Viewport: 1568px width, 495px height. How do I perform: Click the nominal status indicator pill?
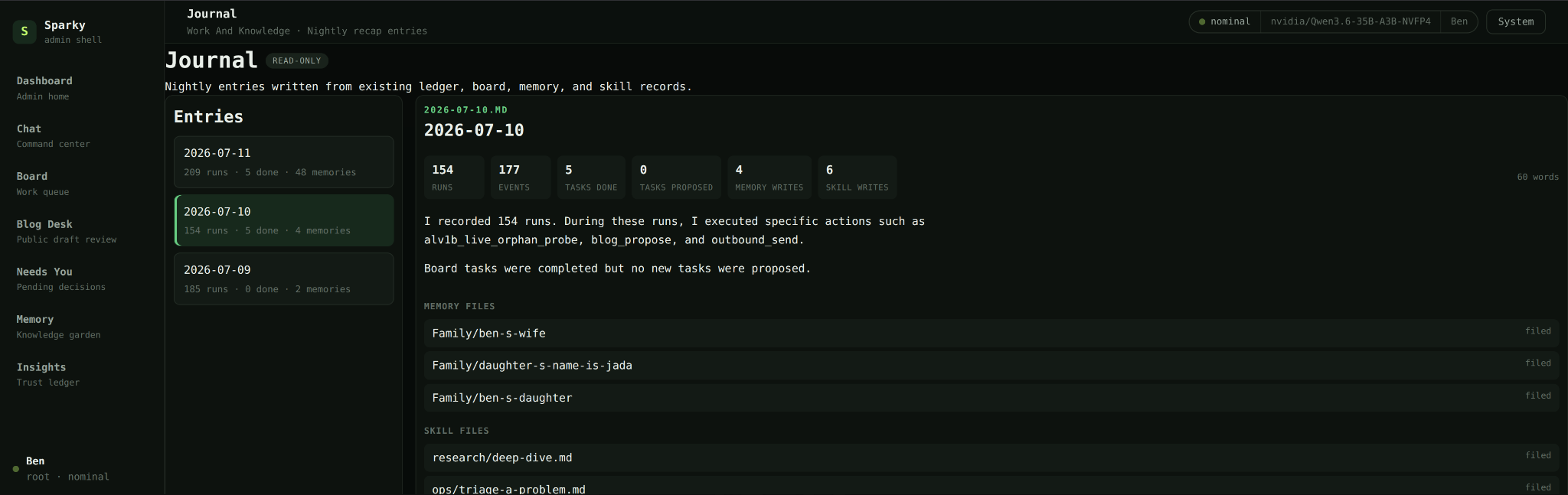coord(1224,21)
